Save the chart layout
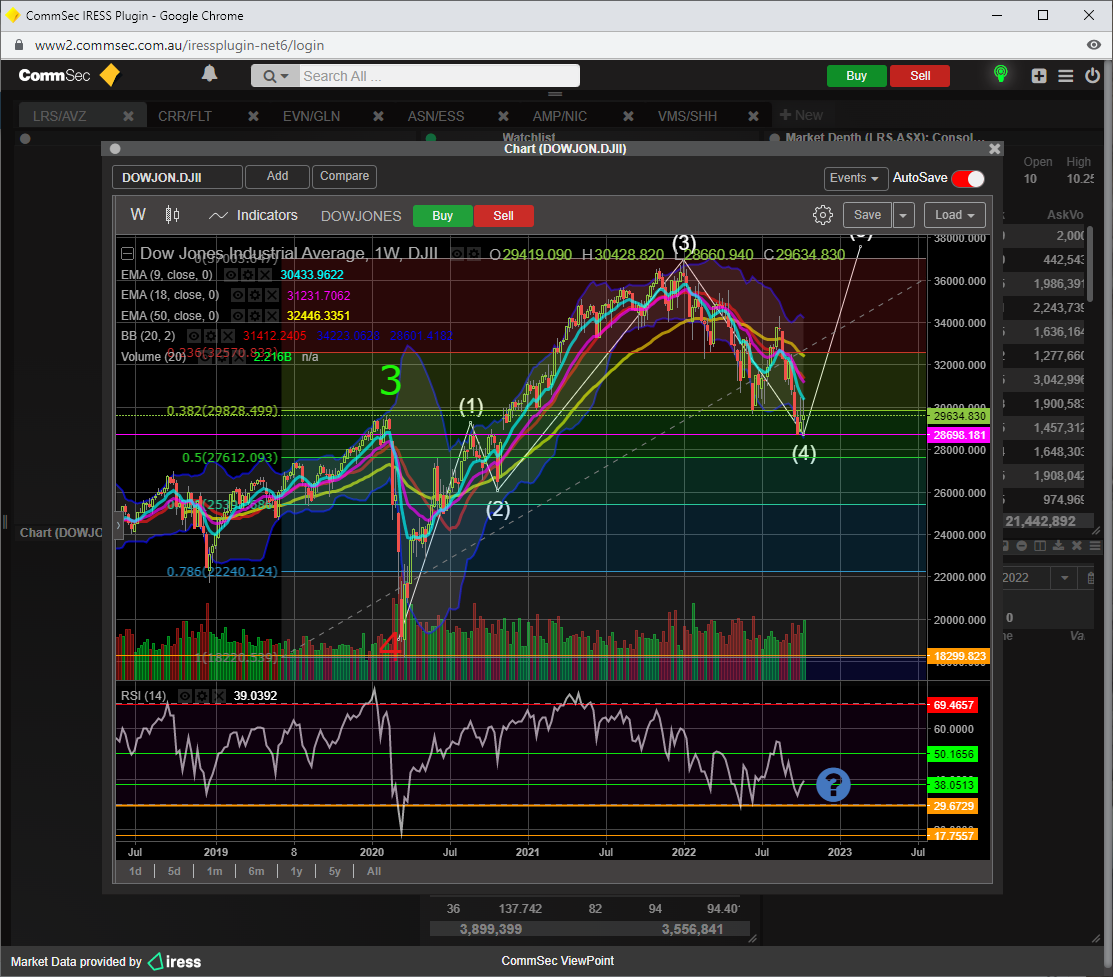Image resolution: width=1113 pixels, height=977 pixels. tap(867, 215)
